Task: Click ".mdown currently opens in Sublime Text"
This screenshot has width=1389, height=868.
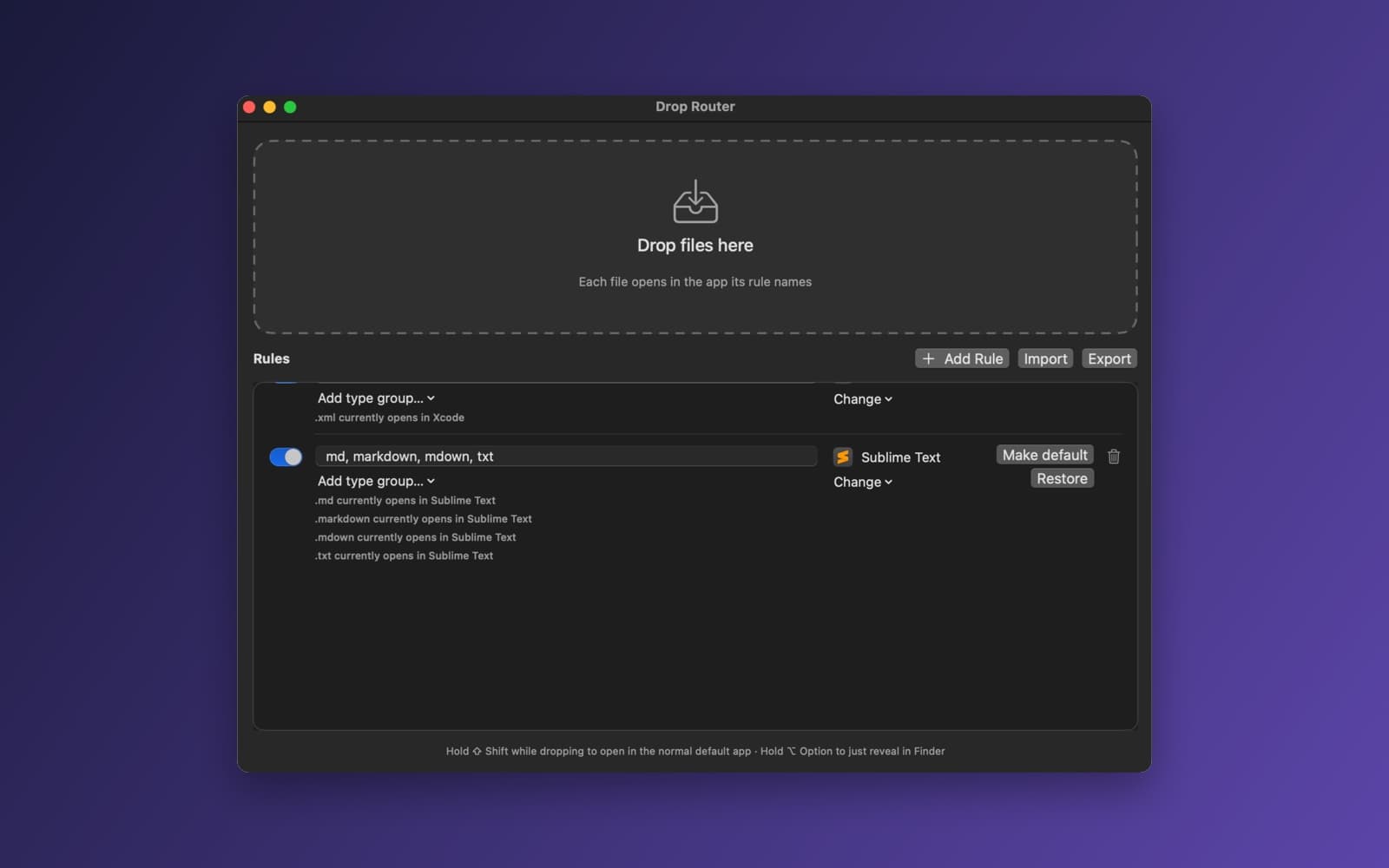Action: [416, 537]
